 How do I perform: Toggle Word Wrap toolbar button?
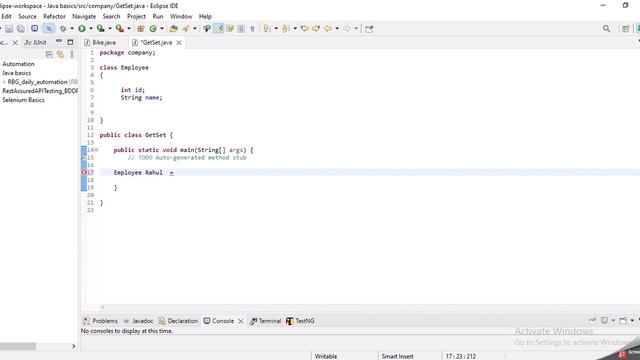coord(230,29)
